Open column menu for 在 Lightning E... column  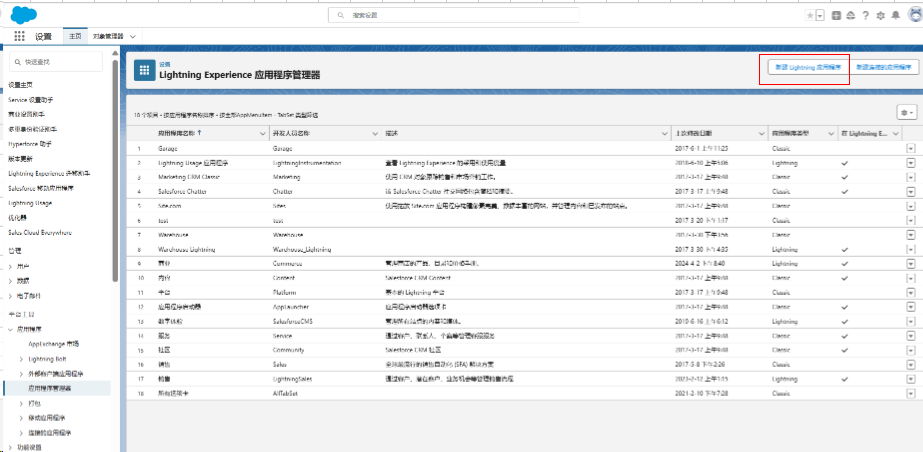896,134
